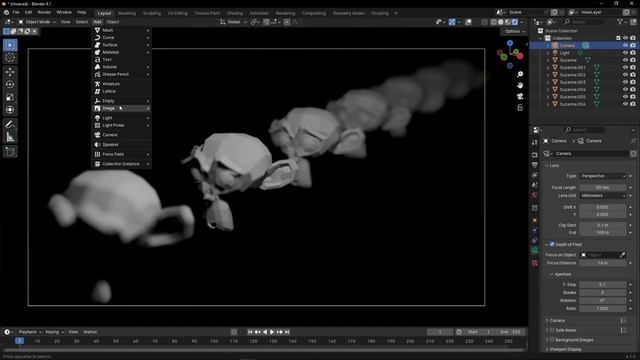This screenshot has width=640, height=360.
Task: Open the View Layer properties tab icon
Action: tap(535, 175)
